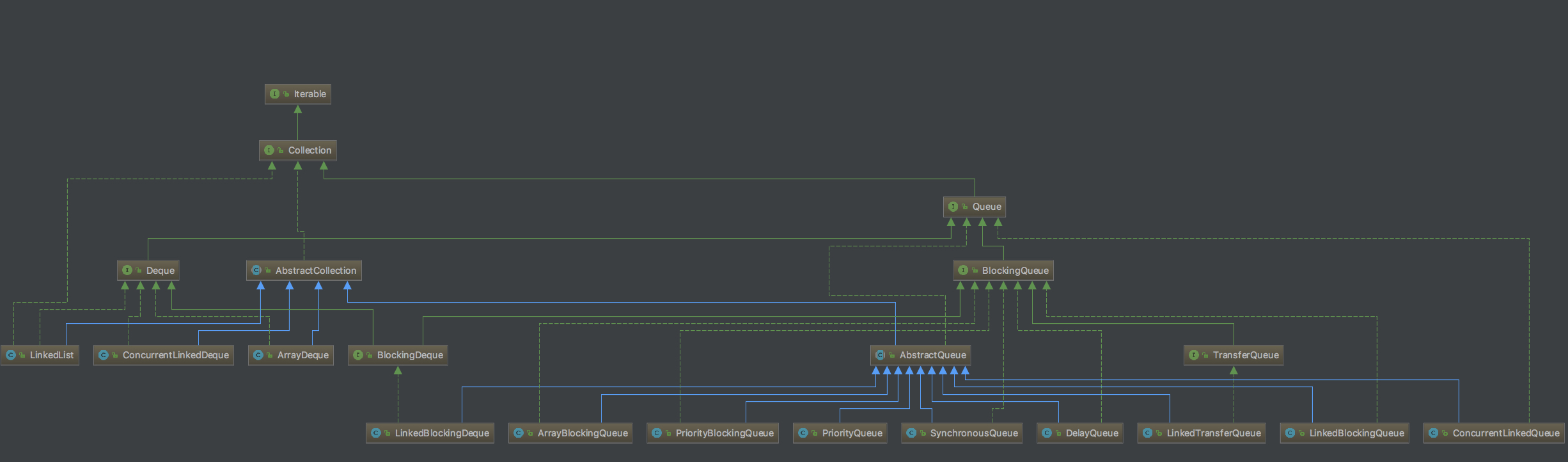The height and width of the screenshot is (462, 1568).
Task: Select the 'LinkedBlockingQueue' label text
Action: click(x=1357, y=433)
